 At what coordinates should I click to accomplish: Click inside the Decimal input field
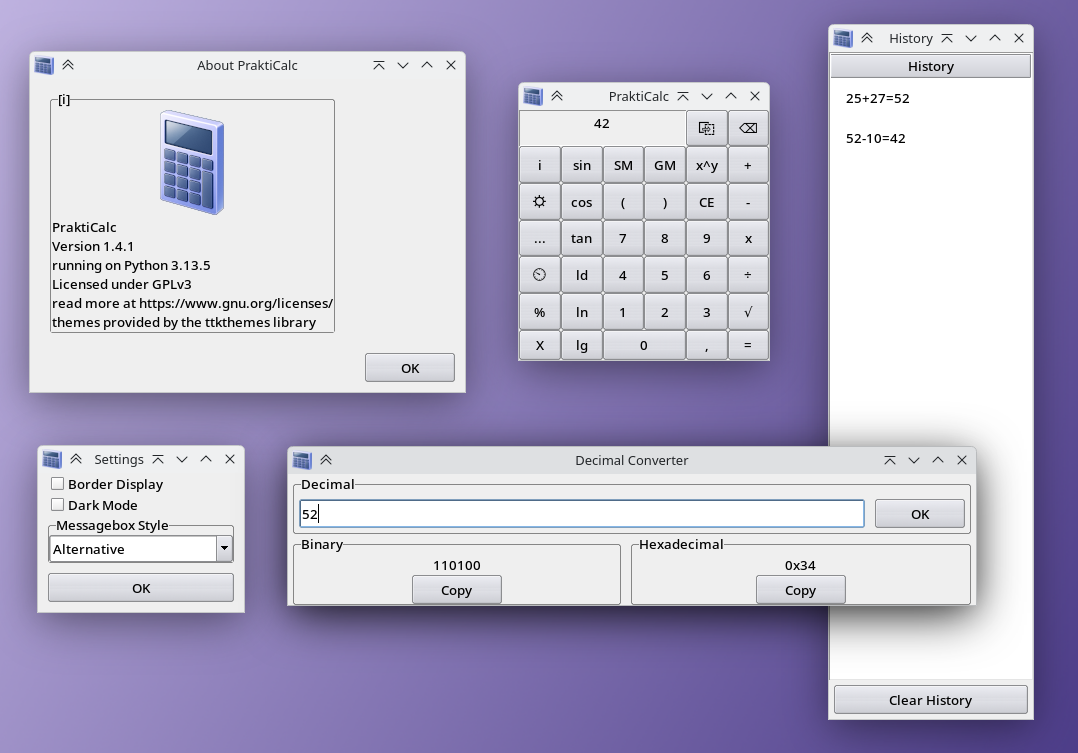(x=580, y=513)
